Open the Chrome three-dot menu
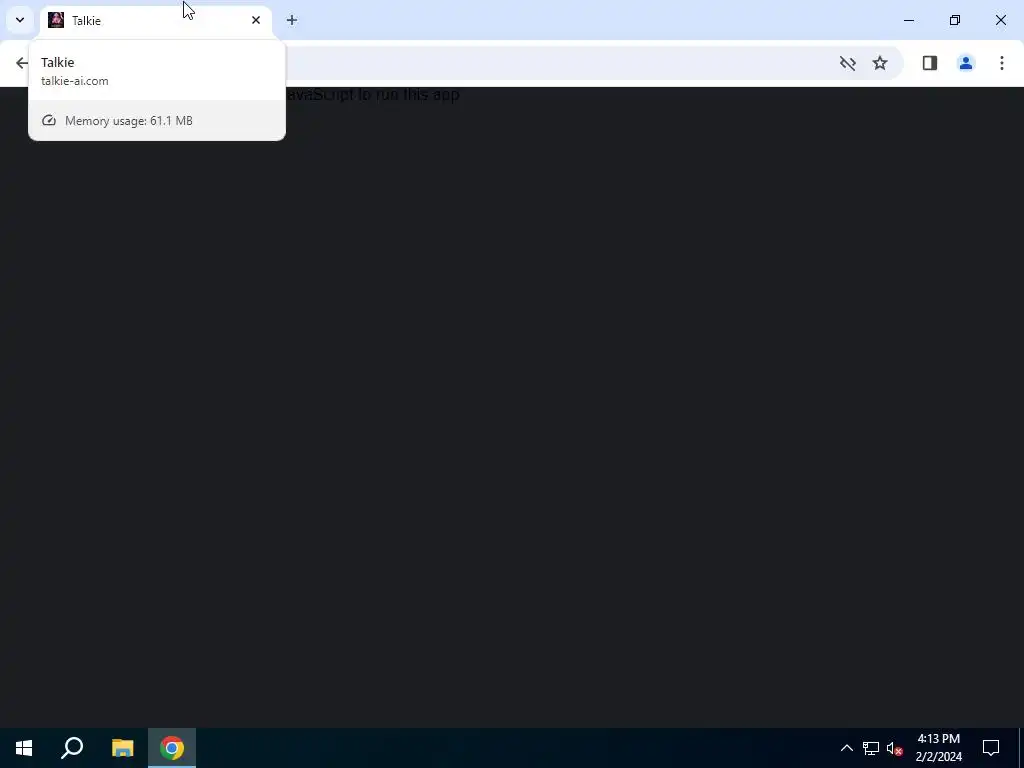This screenshot has width=1024, height=768. pos(1001,63)
